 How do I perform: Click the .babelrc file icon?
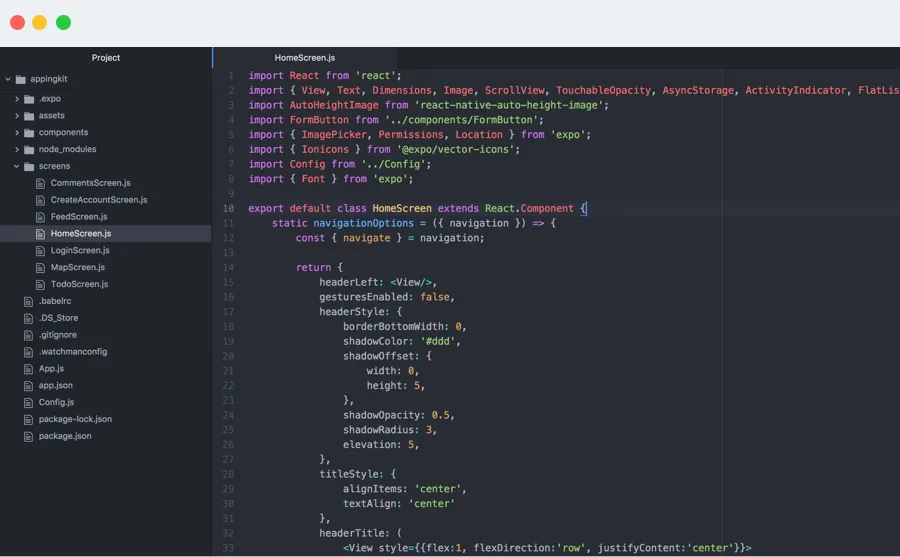pyautogui.click(x=28, y=301)
